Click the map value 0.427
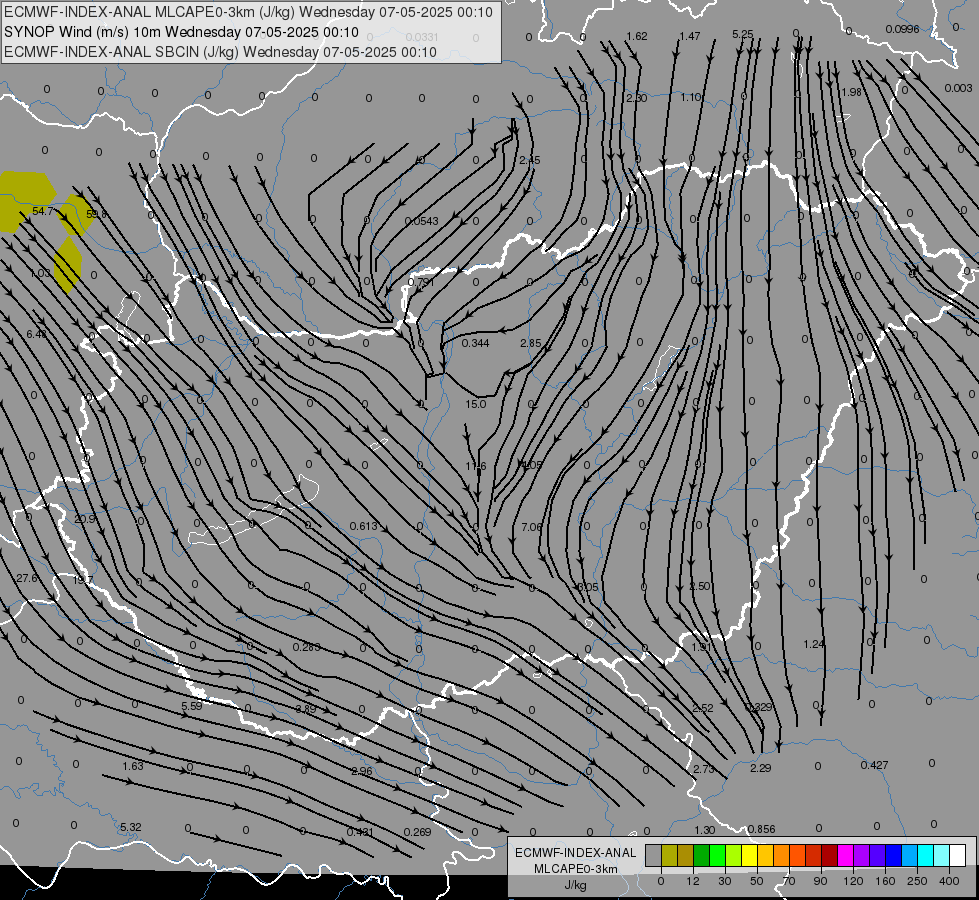 pyautogui.click(x=874, y=765)
